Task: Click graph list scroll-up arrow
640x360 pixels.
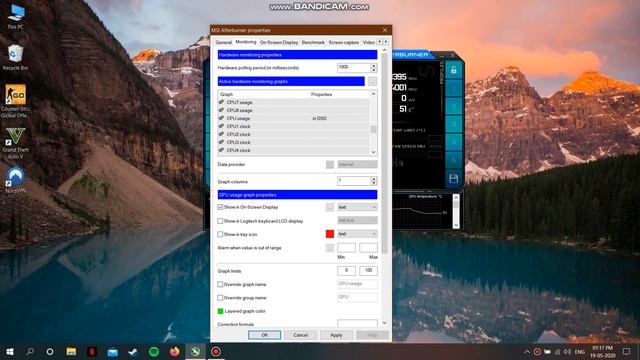Action: click(x=373, y=94)
